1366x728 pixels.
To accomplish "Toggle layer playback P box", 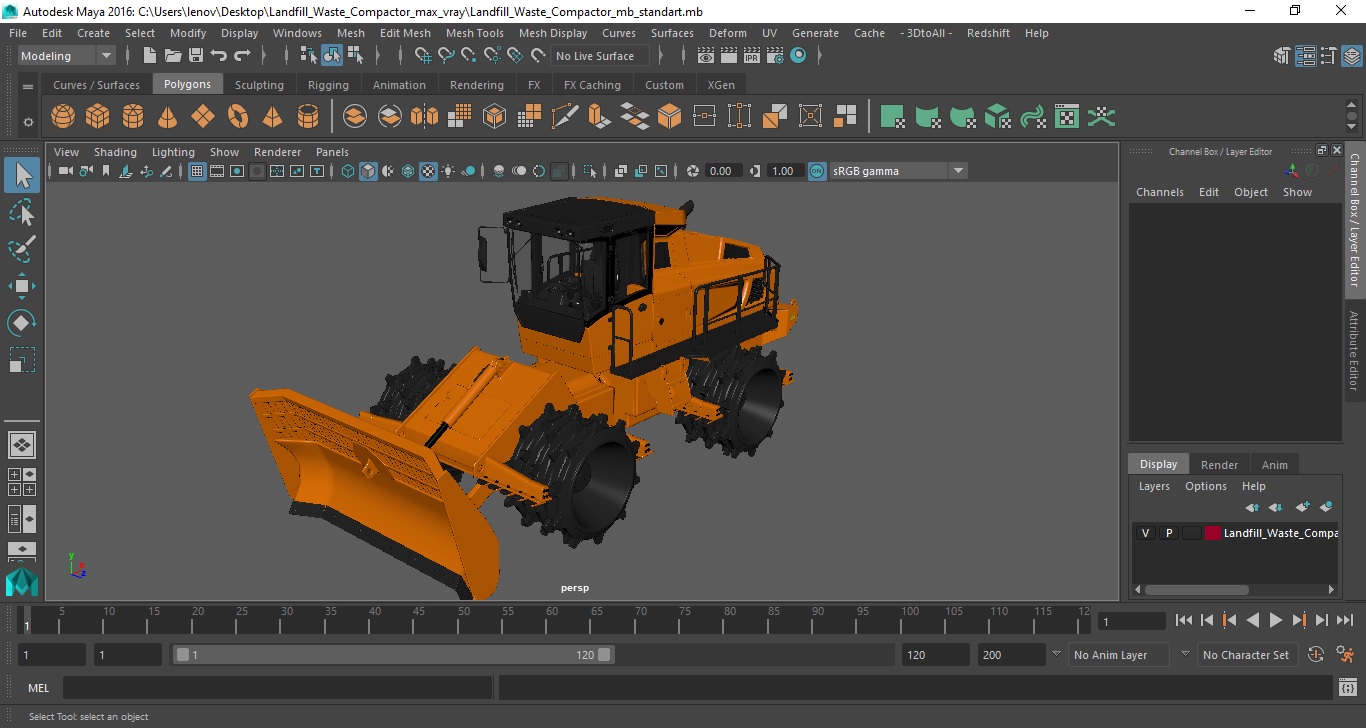I will click(1168, 533).
